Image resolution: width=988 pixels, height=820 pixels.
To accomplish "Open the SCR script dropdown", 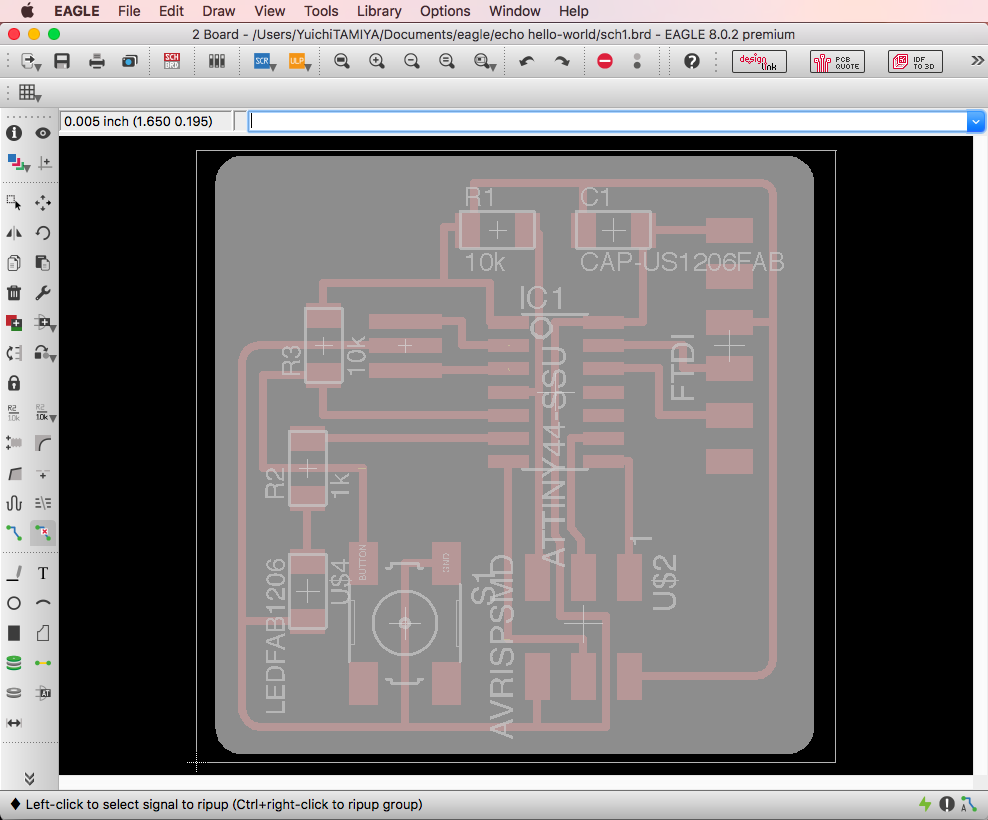I will tap(265, 61).
